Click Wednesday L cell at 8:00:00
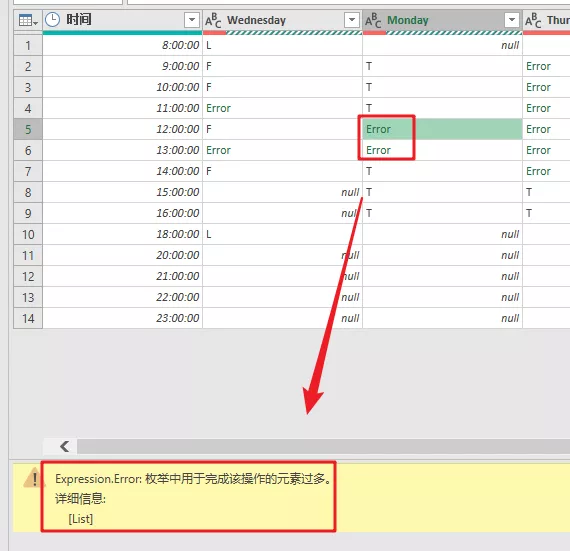The image size is (570, 551). (x=282, y=45)
